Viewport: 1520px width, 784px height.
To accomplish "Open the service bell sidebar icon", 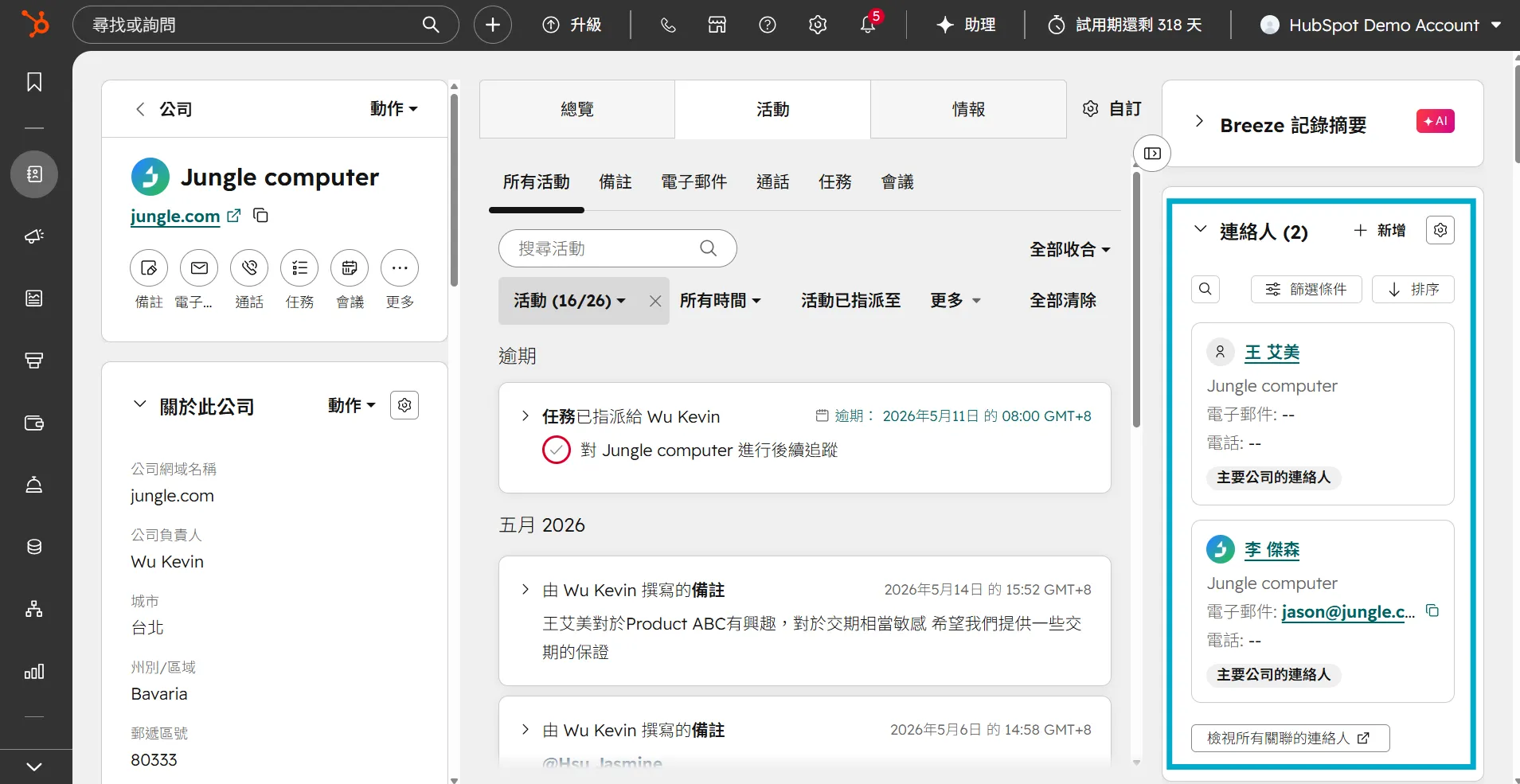I will pos(34,485).
